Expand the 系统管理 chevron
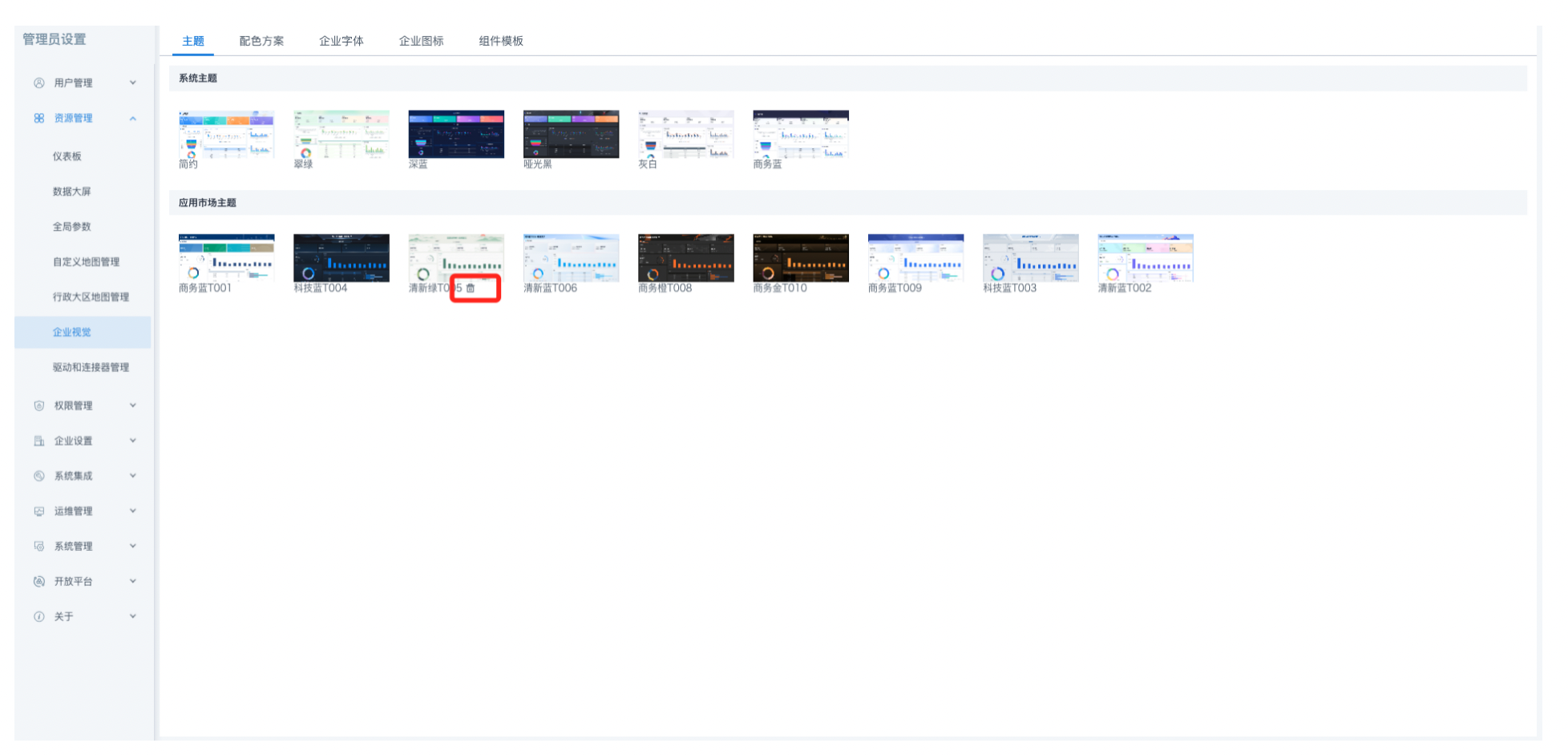The width and height of the screenshot is (1568, 755). tap(133, 547)
